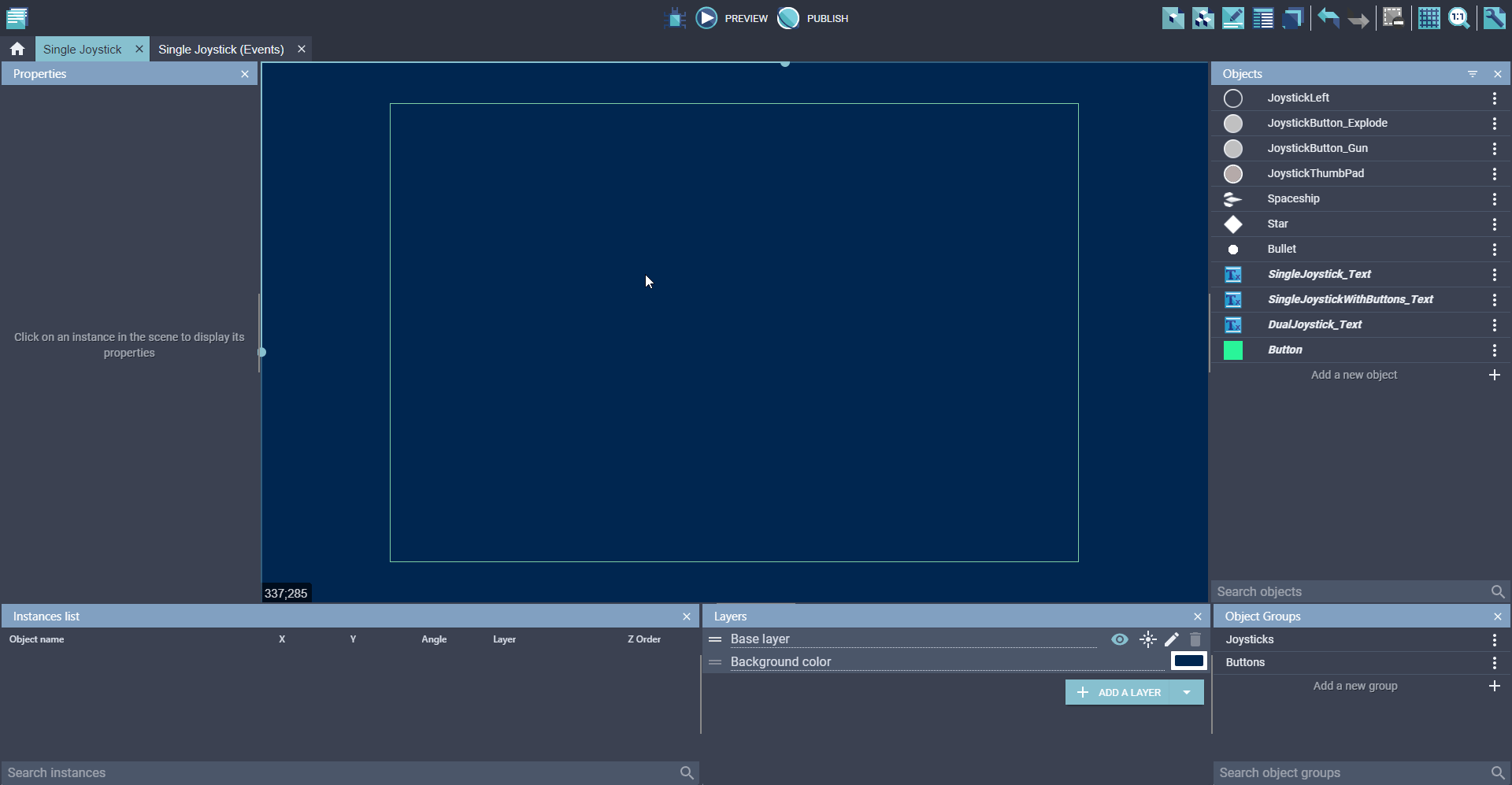Screen dimensions: 1512x785
Task: Open the project manager icon
Action: click(x=17, y=17)
